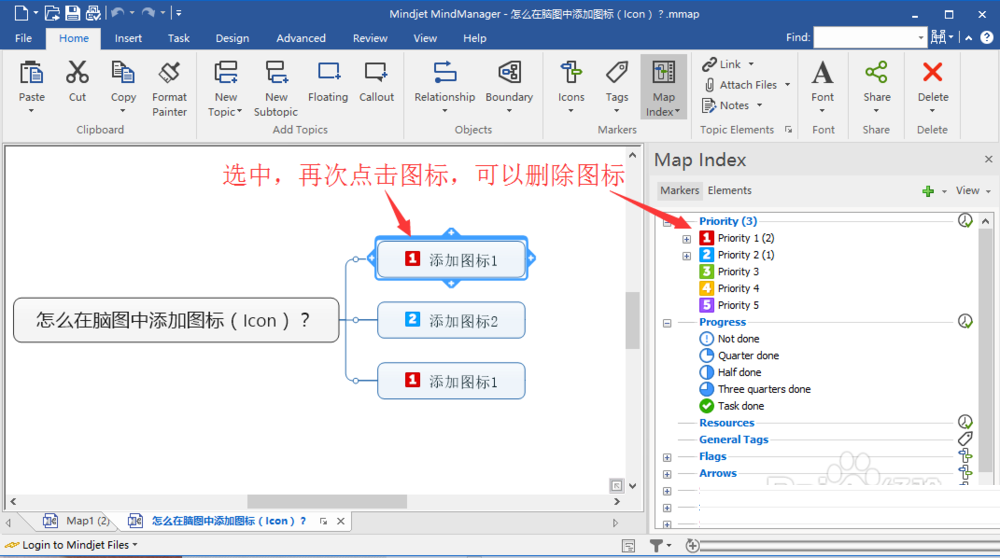Viewport: 1000px width, 558px height.
Task: Apply Three quarters done marker
Action: pyautogui.click(x=755, y=389)
